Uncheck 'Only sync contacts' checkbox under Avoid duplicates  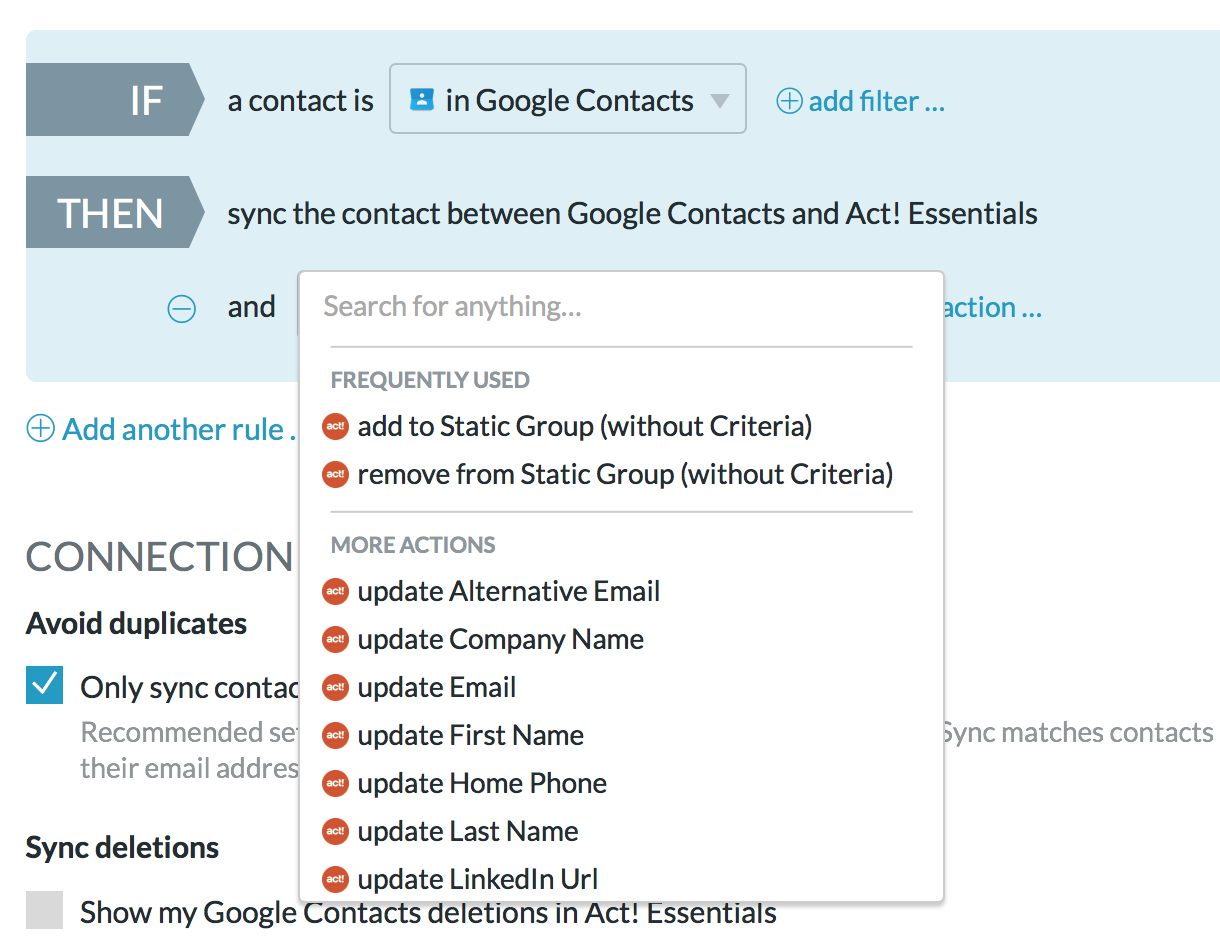click(x=44, y=686)
